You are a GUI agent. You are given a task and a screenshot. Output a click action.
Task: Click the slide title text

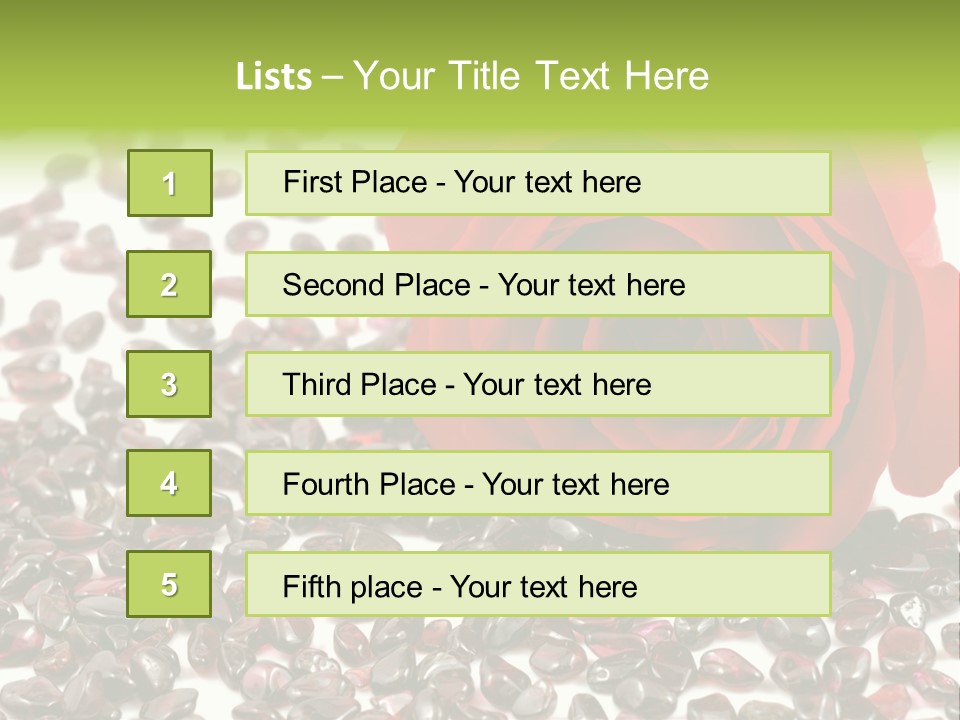point(472,76)
